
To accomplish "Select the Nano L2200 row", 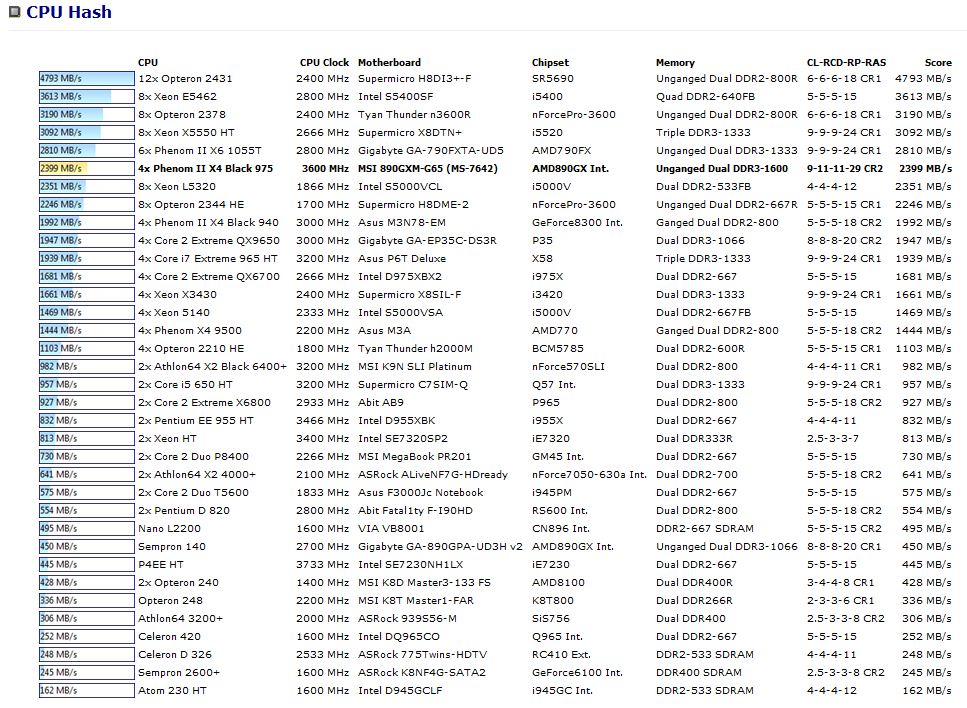I will pos(171,528).
